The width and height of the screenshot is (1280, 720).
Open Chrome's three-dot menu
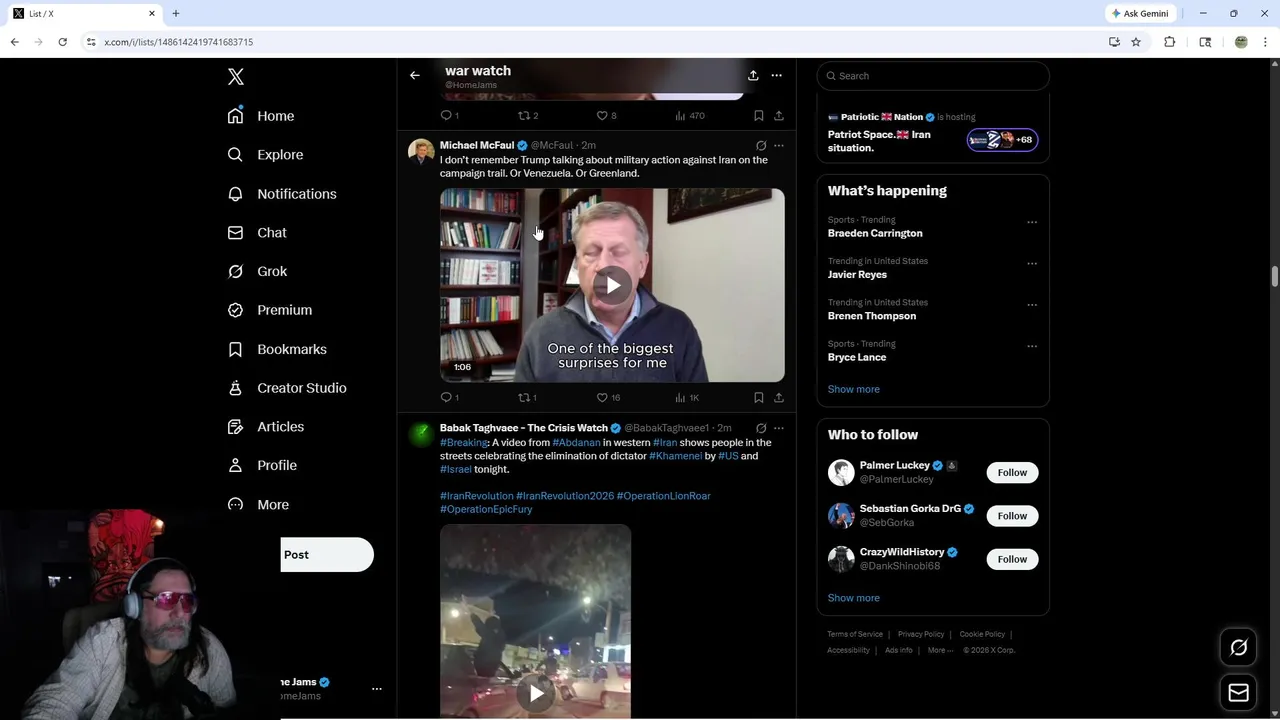(1265, 42)
